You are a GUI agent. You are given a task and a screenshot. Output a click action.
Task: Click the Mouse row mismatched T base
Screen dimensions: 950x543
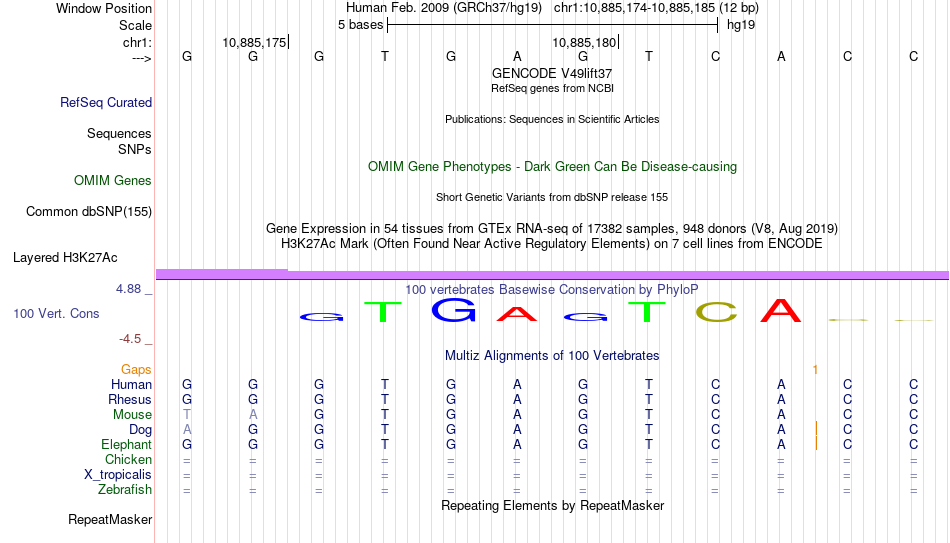click(187, 415)
